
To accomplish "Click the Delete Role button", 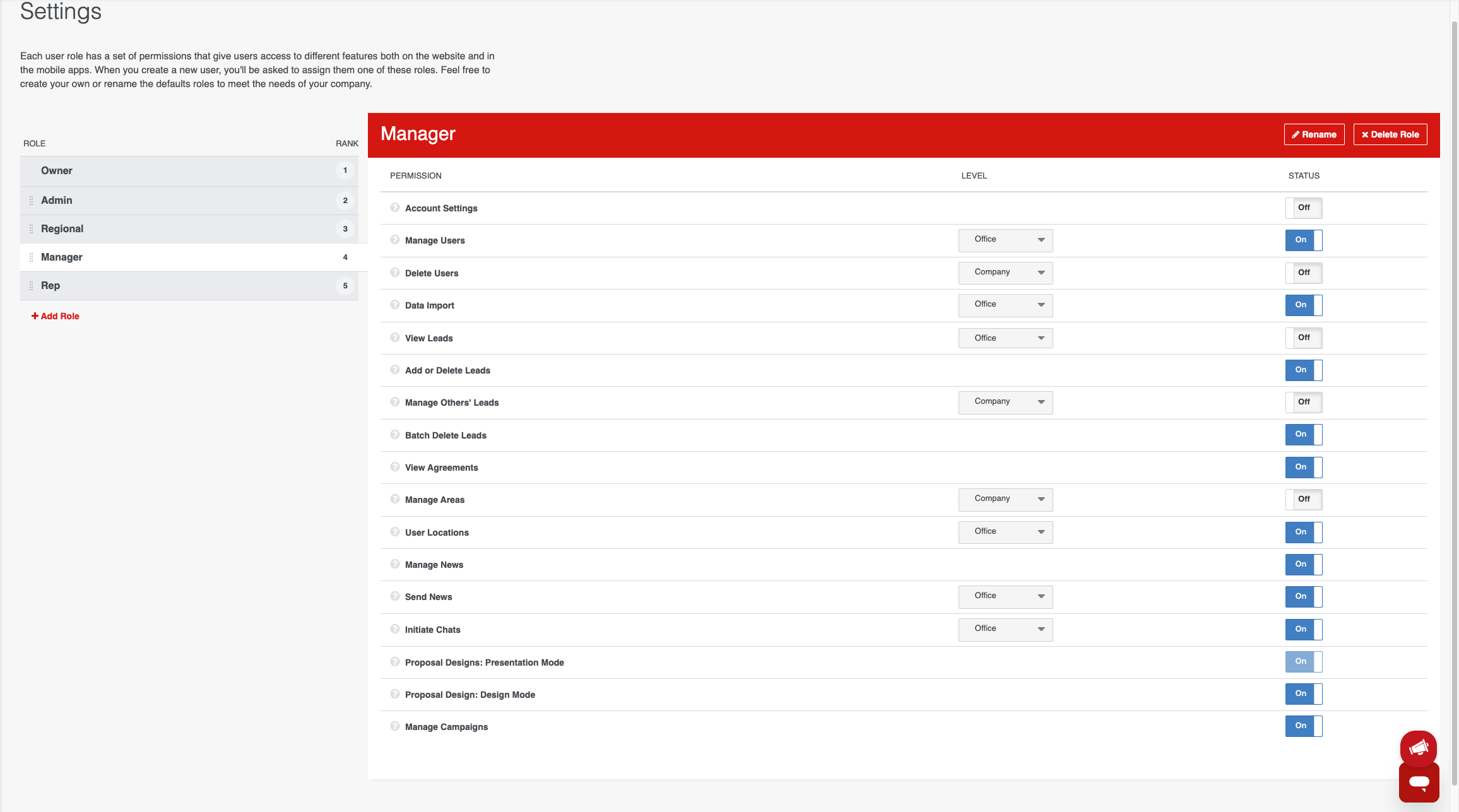I will click(x=1390, y=134).
